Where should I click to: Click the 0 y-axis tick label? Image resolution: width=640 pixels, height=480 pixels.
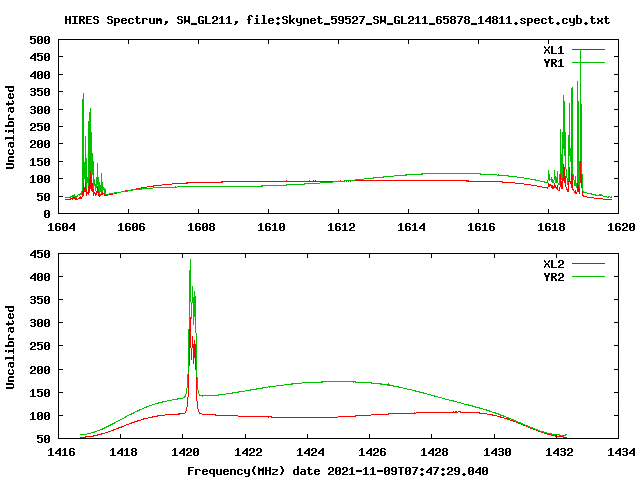[47, 214]
